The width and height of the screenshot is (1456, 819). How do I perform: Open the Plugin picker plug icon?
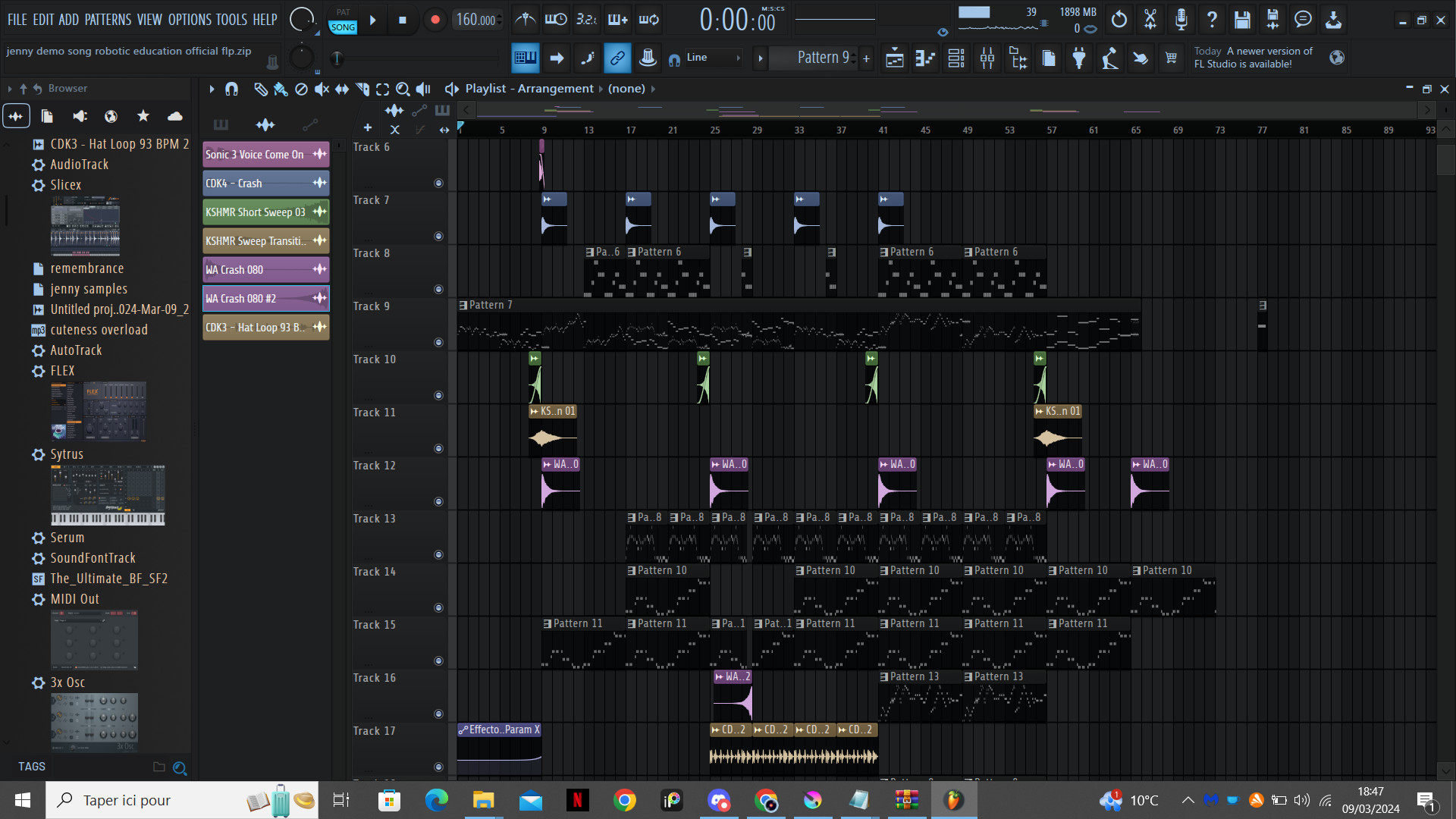point(1079,58)
